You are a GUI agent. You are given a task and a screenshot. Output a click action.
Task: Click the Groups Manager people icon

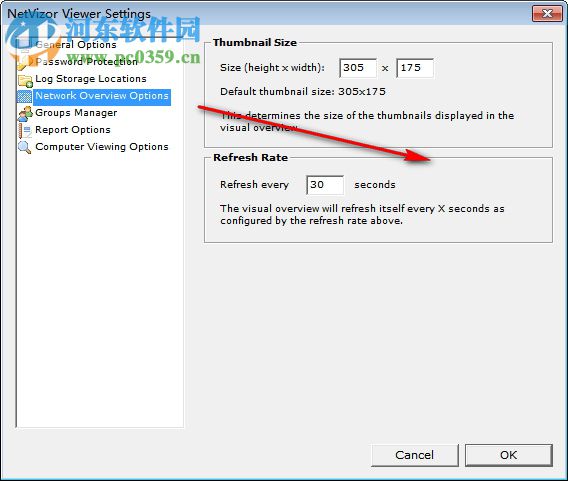(x=25, y=113)
